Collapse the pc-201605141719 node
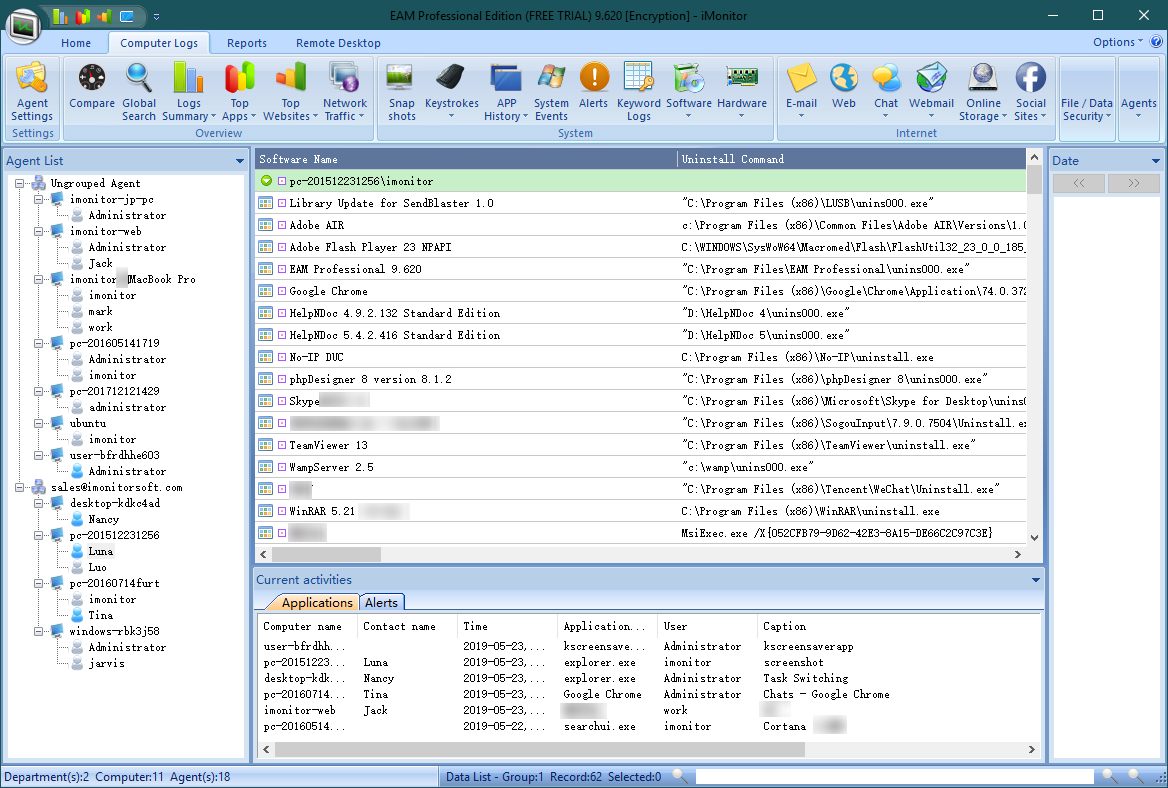 coord(38,343)
